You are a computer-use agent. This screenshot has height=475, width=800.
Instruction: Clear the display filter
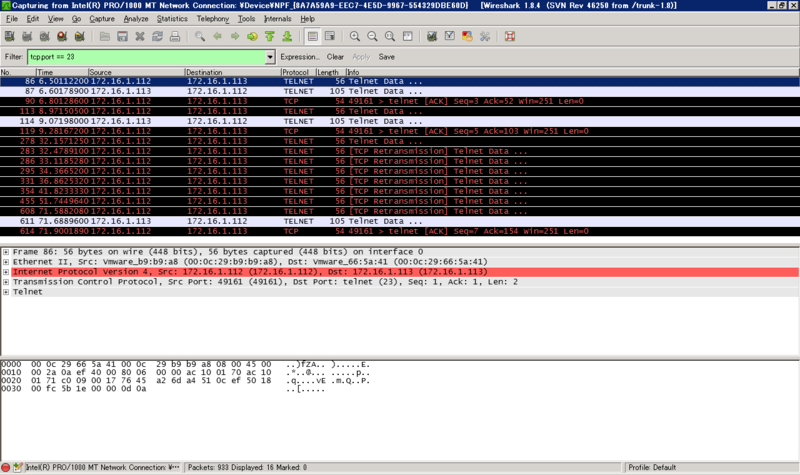(x=335, y=57)
